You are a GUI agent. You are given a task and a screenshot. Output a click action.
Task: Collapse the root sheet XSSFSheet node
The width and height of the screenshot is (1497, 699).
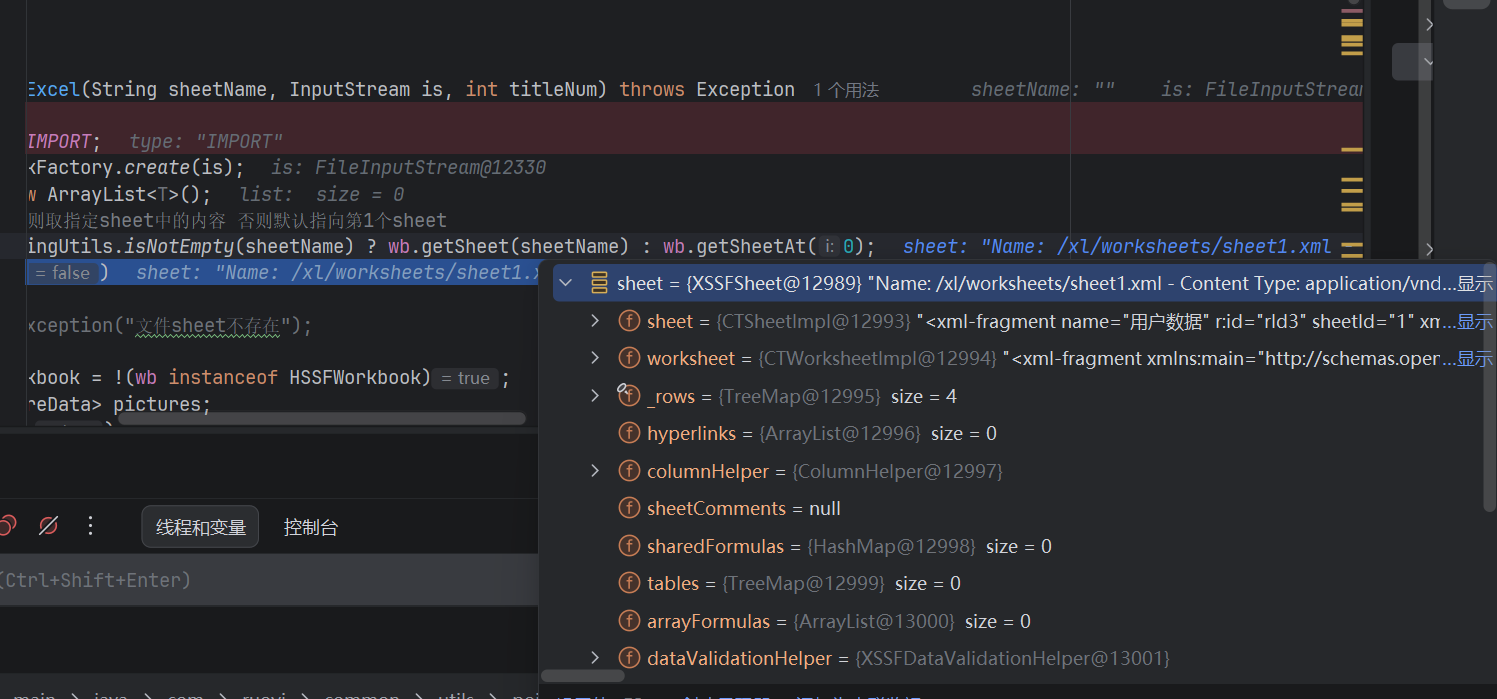pyautogui.click(x=566, y=283)
